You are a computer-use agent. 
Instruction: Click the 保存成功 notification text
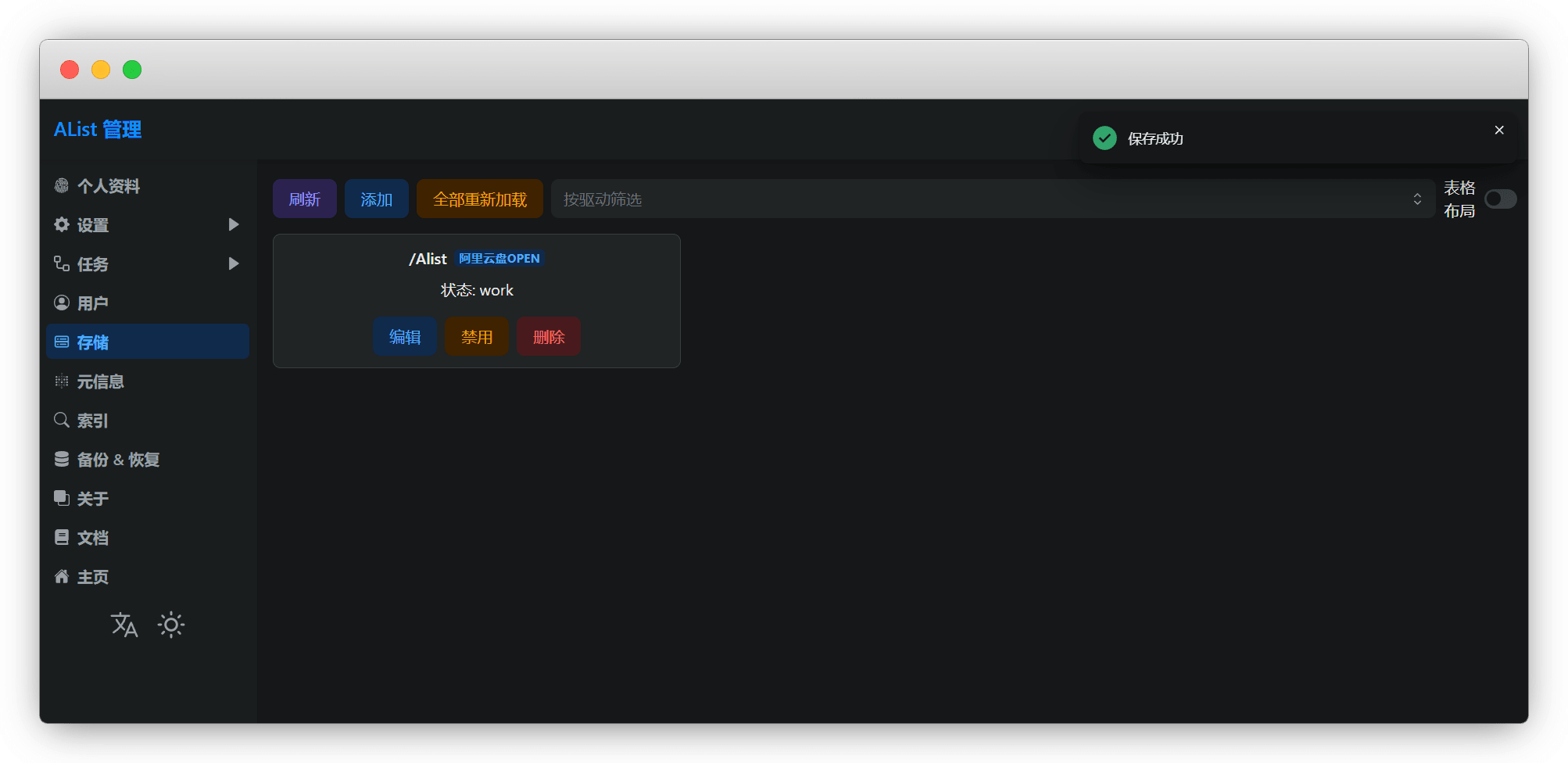tap(1155, 138)
